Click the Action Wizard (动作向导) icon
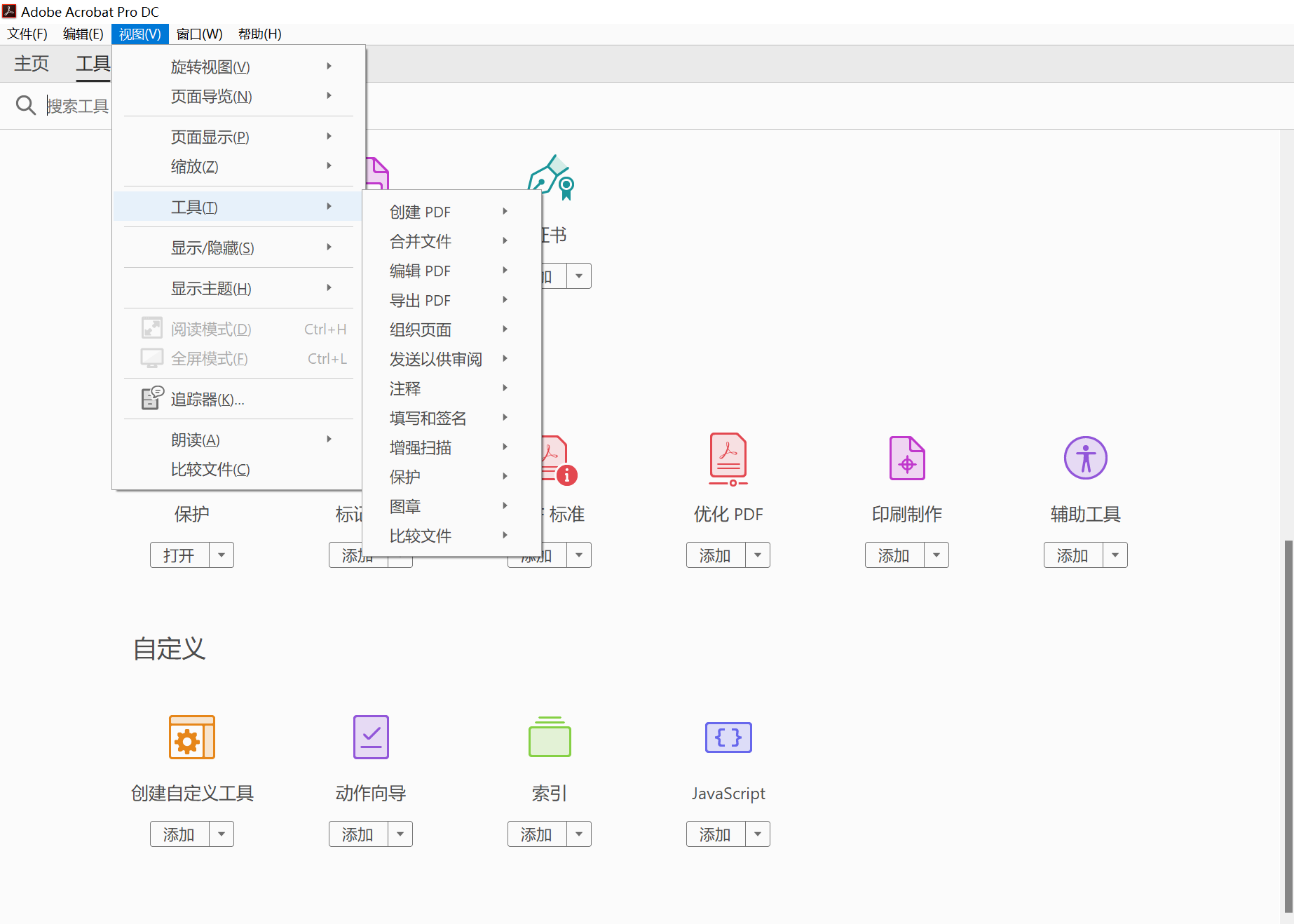This screenshot has width=1294, height=924. pos(371,737)
